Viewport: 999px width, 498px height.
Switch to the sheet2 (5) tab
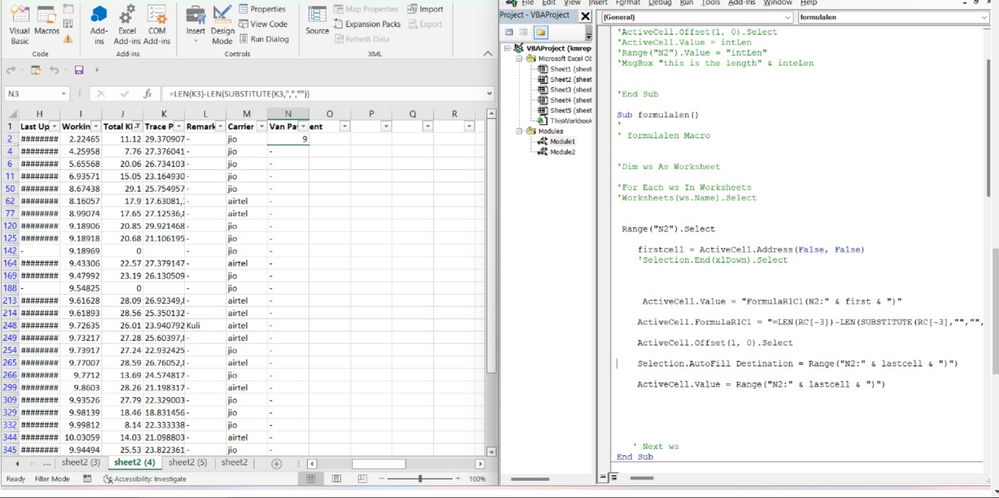point(187,463)
